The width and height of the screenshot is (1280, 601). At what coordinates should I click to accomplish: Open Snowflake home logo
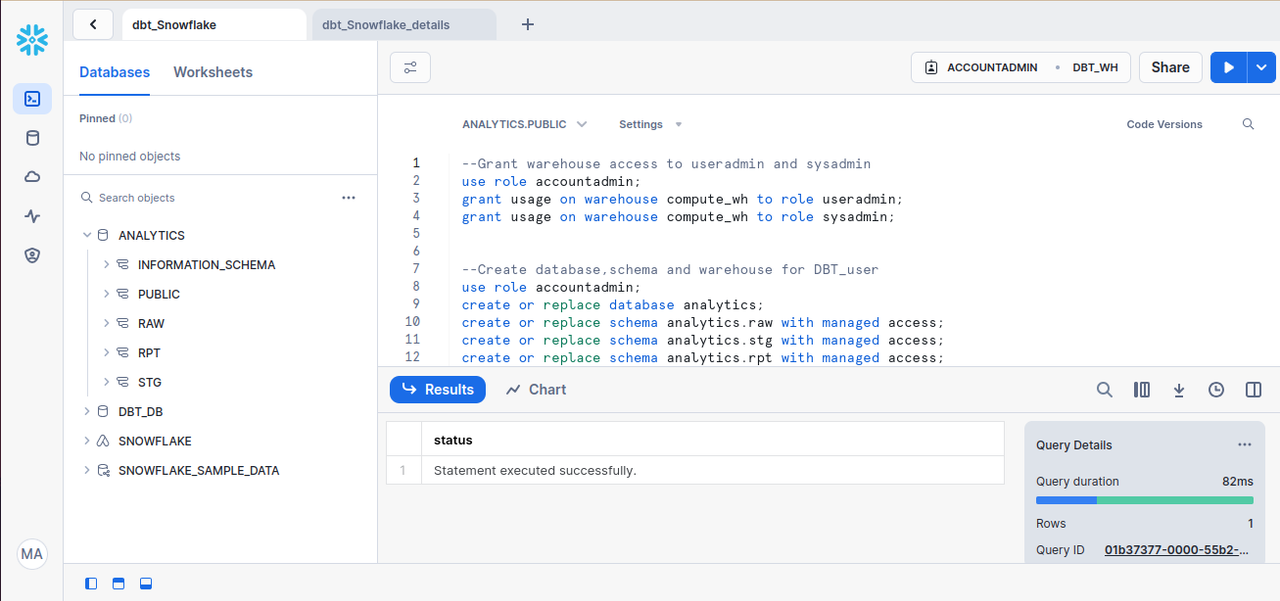(x=32, y=40)
